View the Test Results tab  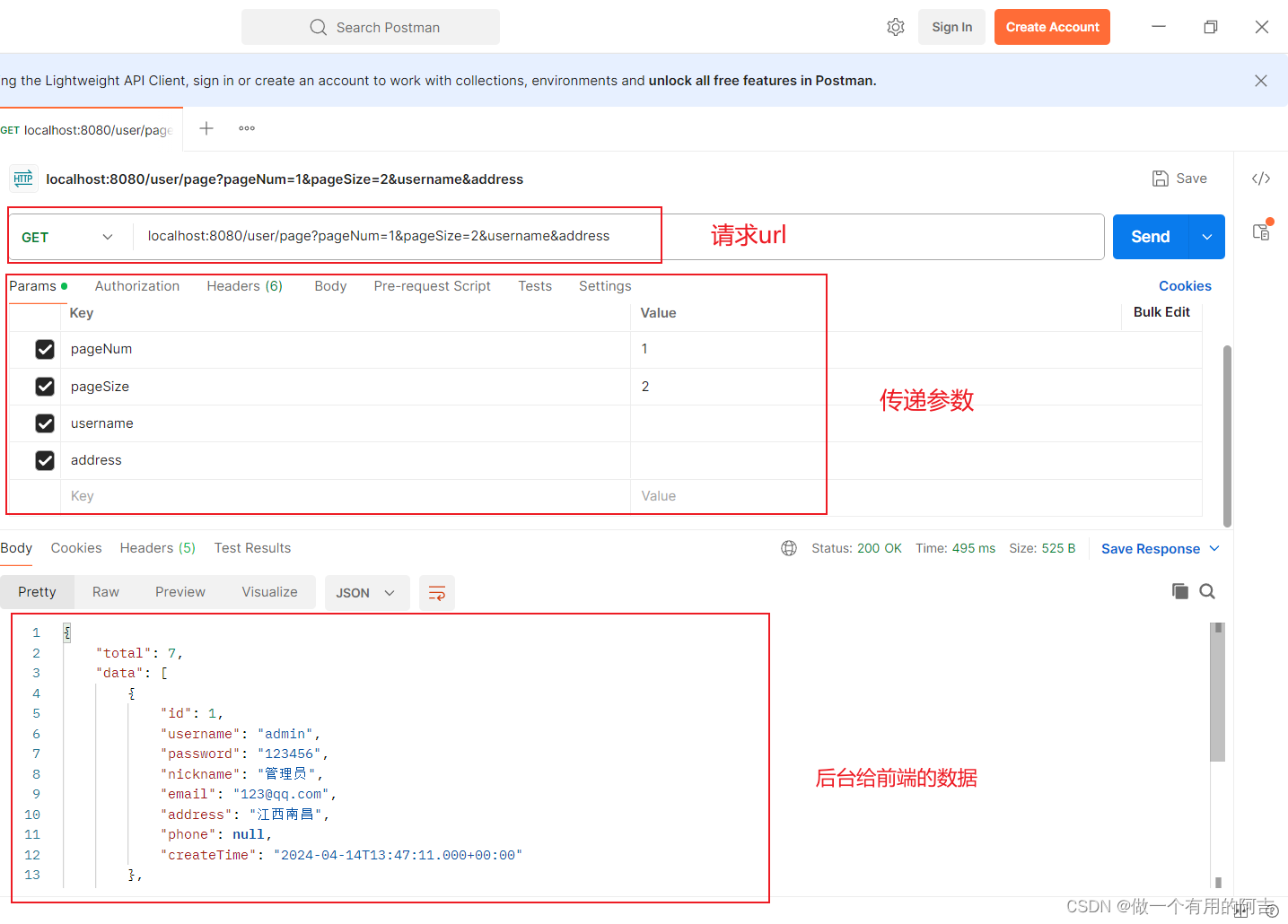click(252, 548)
